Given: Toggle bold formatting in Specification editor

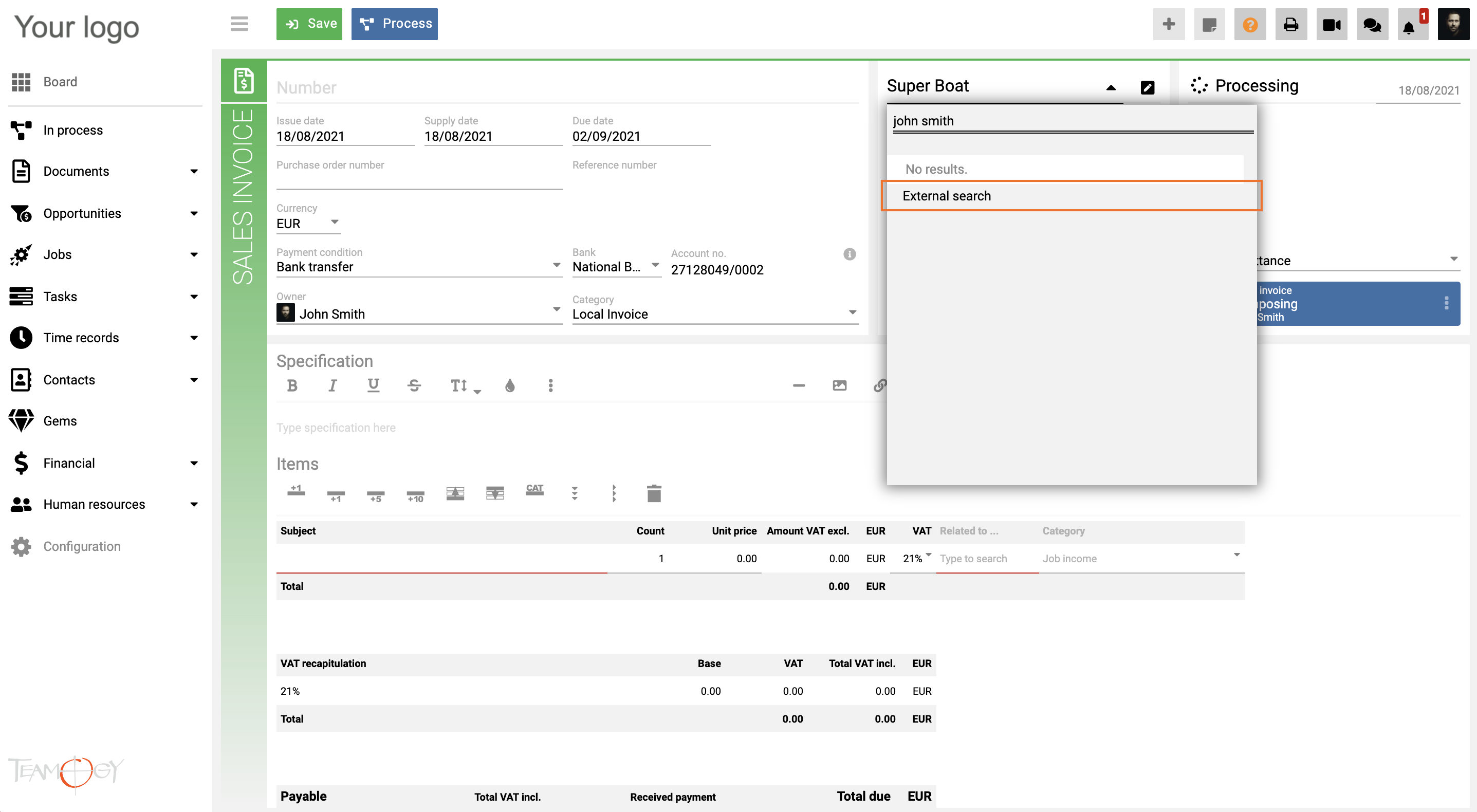Looking at the screenshot, I should (x=292, y=385).
